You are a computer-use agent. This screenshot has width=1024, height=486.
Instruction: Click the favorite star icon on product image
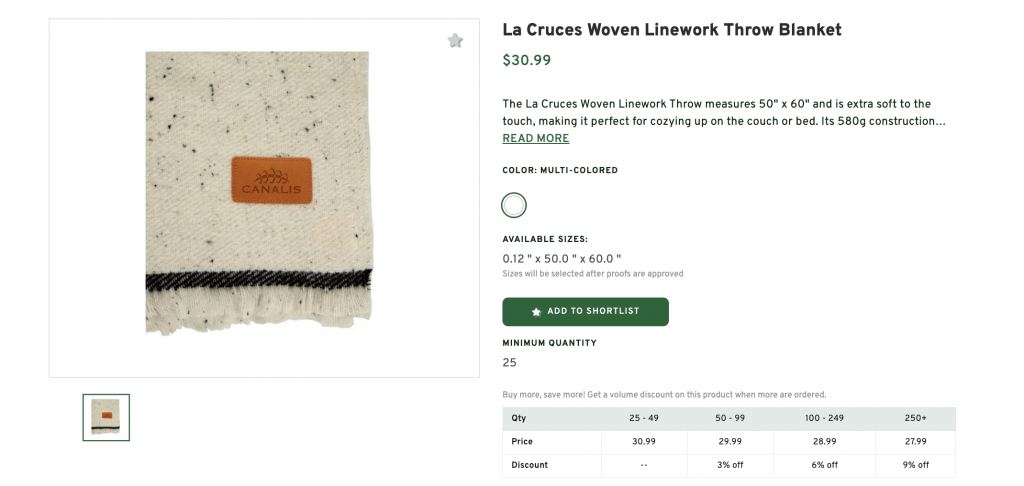[x=455, y=41]
